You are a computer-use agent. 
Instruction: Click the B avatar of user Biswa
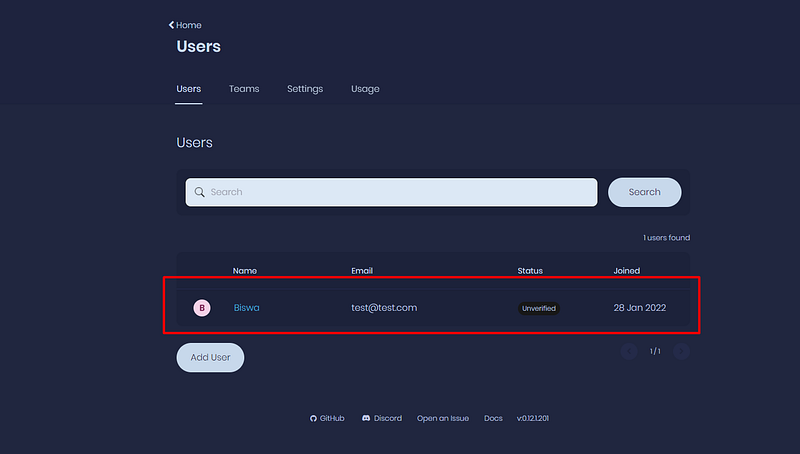(x=202, y=308)
